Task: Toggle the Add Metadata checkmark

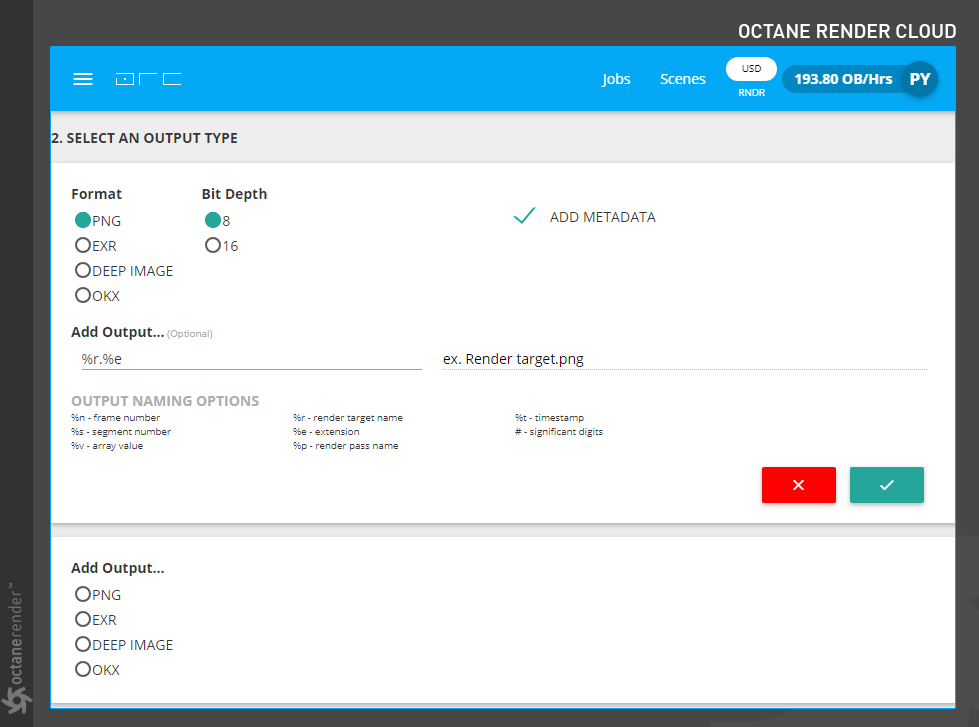Action: [x=524, y=216]
